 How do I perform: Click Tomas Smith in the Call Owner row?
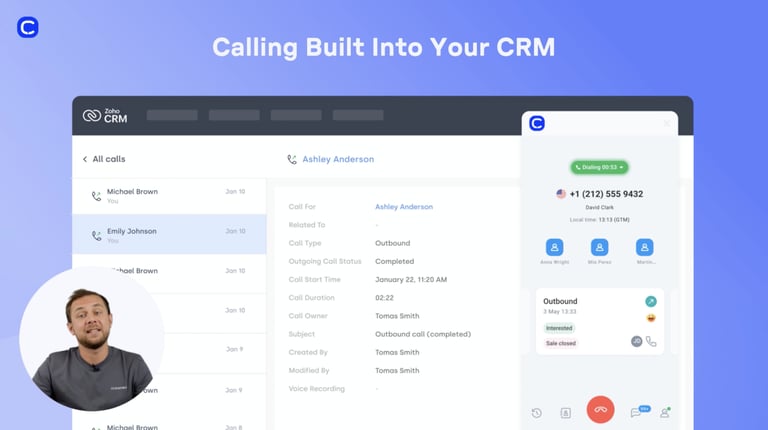click(397, 316)
